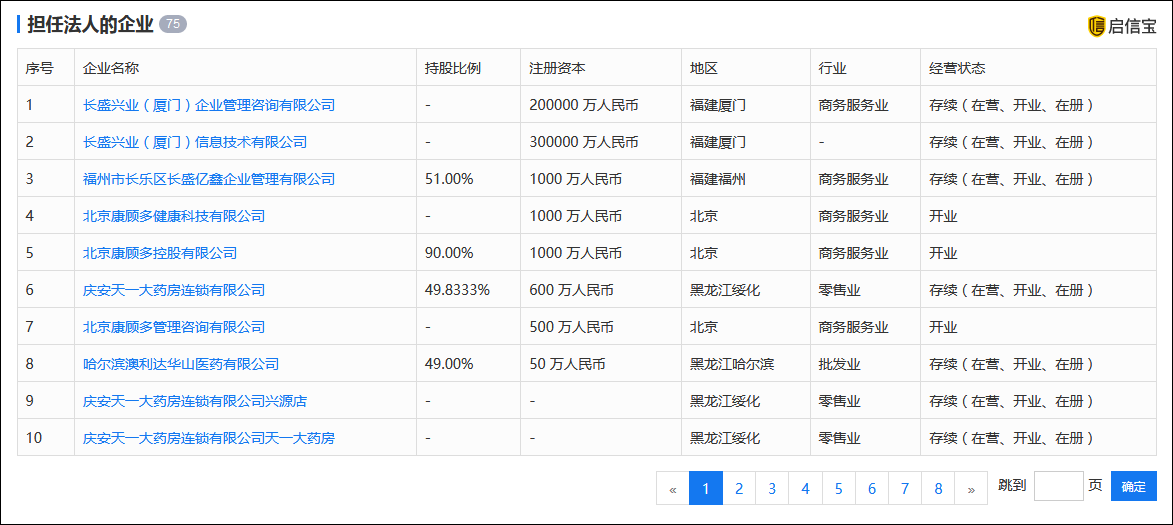Open 庆安天一大药房连锁有限公司天一大药房 link
The width and height of the screenshot is (1173, 525).
point(209,438)
